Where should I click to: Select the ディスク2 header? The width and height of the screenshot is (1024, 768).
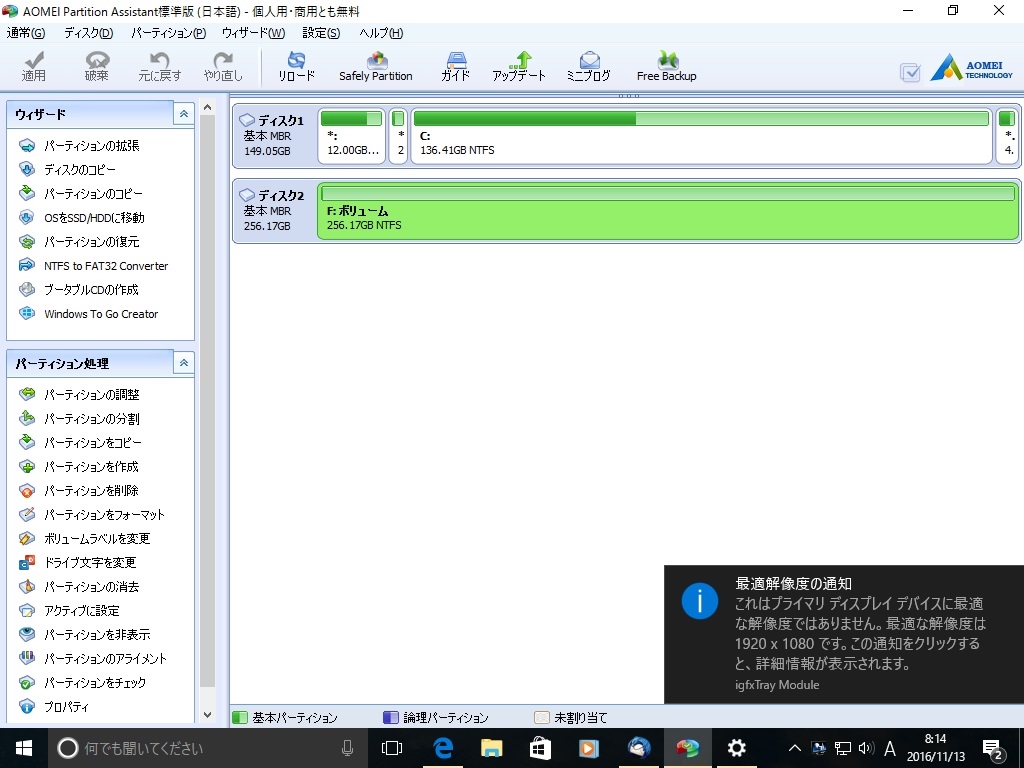274,211
